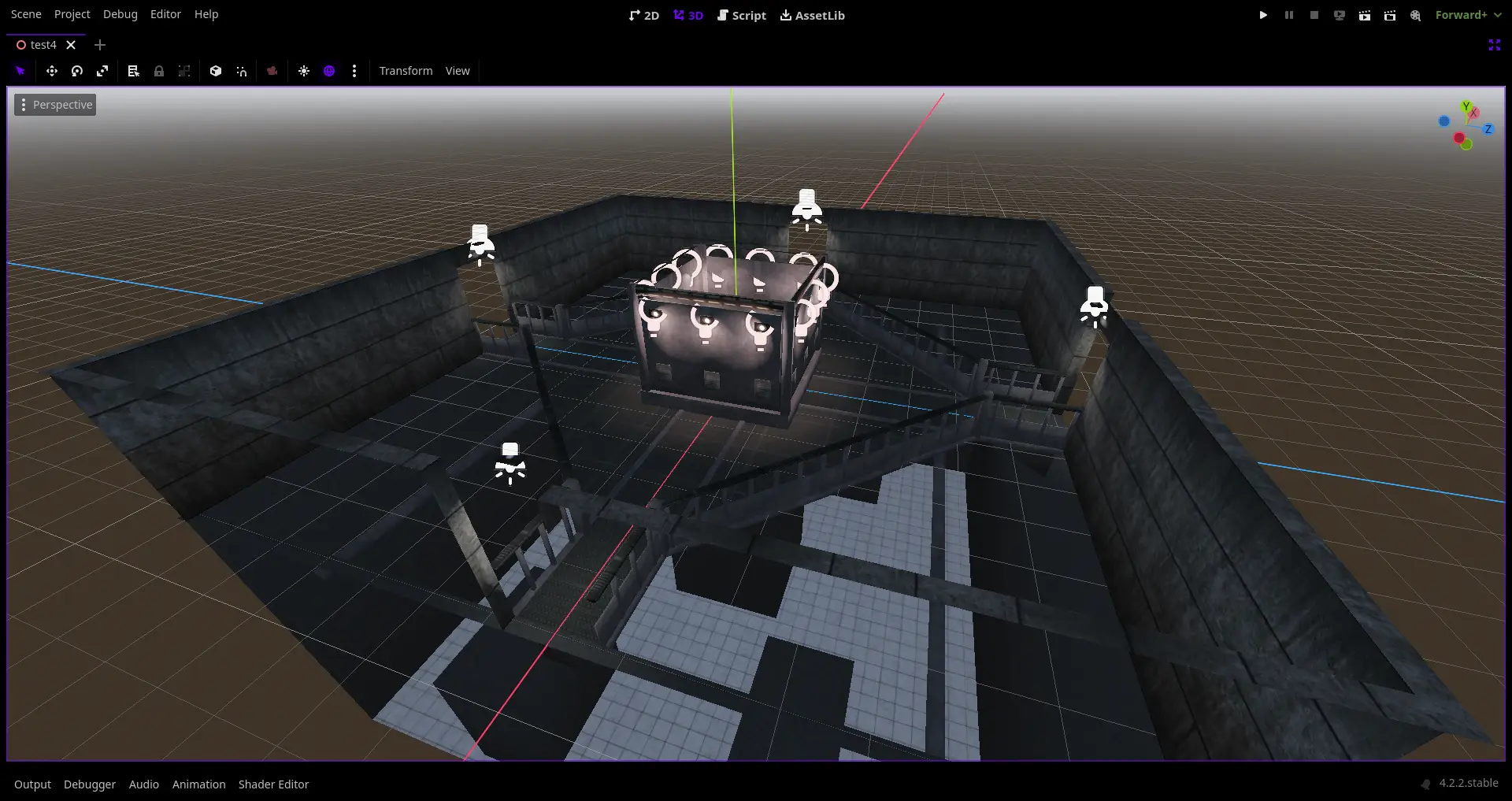Screen dimensions: 1512x801
Task: Switch to Scale Mode tool
Action: tap(102, 71)
